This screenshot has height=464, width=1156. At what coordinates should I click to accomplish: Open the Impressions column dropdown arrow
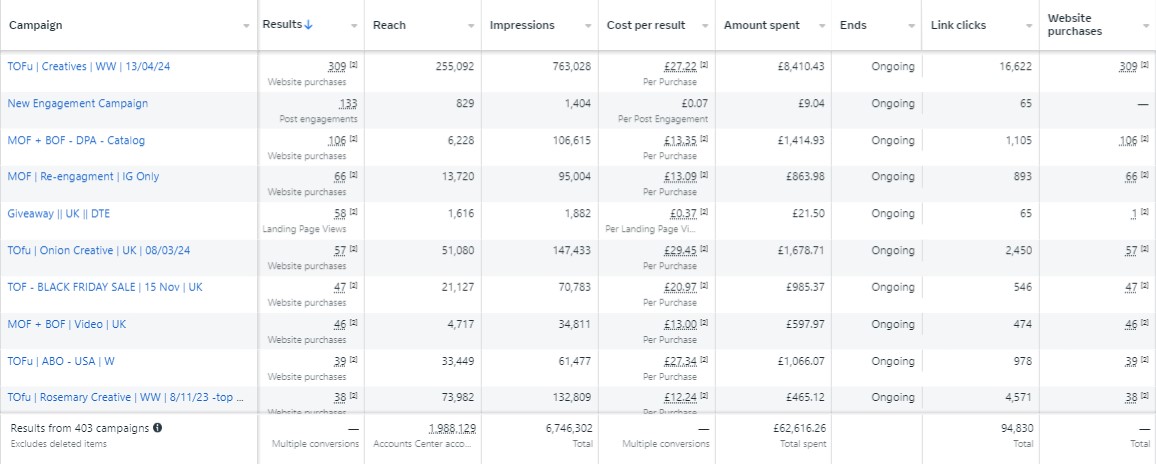(x=588, y=25)
